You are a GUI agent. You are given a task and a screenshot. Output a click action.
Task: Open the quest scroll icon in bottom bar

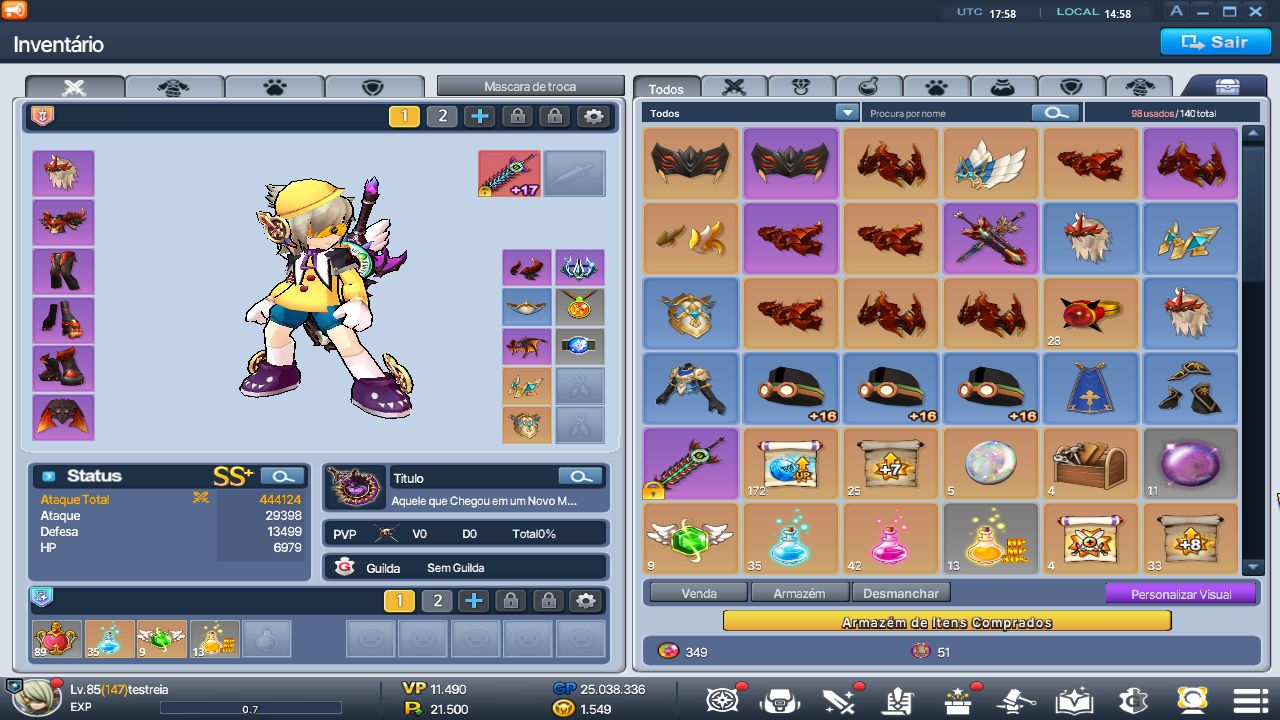tap(897, 699)
